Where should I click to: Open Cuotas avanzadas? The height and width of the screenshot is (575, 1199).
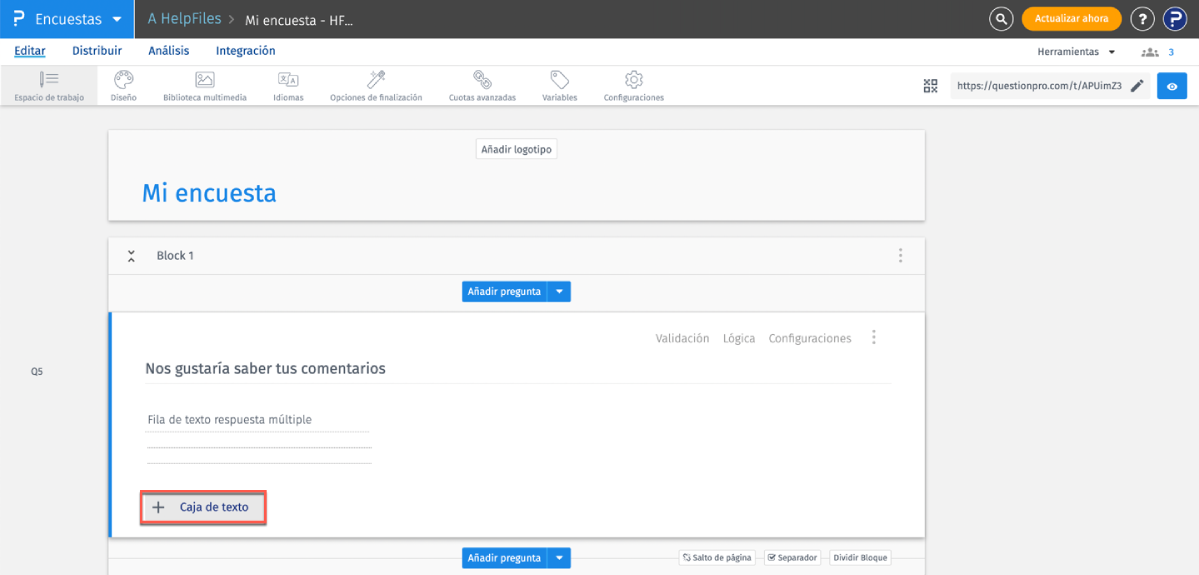[x=482, y=86]
